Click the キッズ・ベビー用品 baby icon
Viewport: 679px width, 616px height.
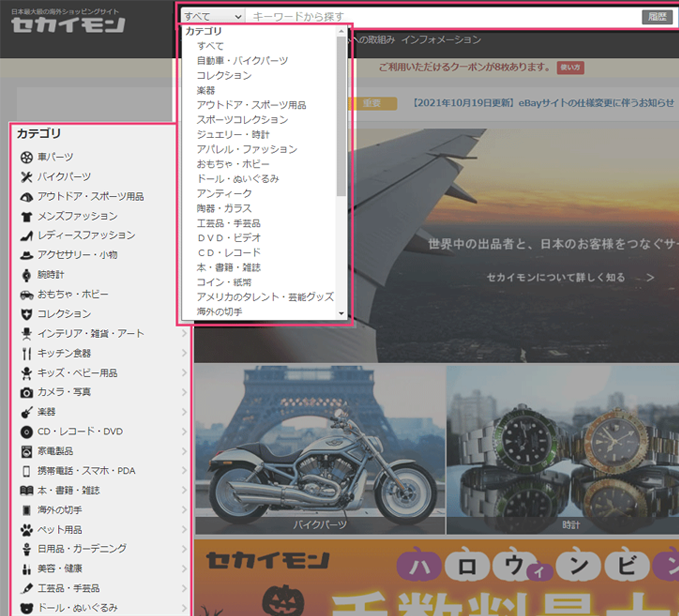(26, 373)
